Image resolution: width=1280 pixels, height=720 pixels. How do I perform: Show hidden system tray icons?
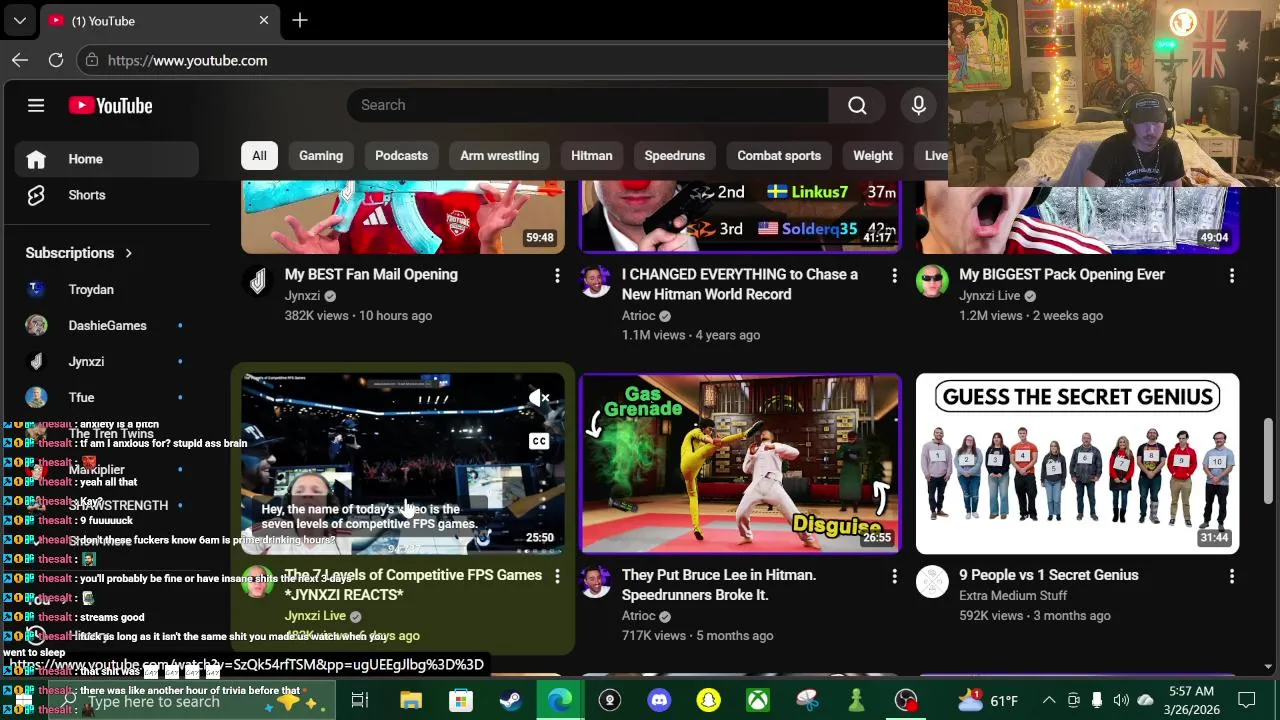(1049, 700)
